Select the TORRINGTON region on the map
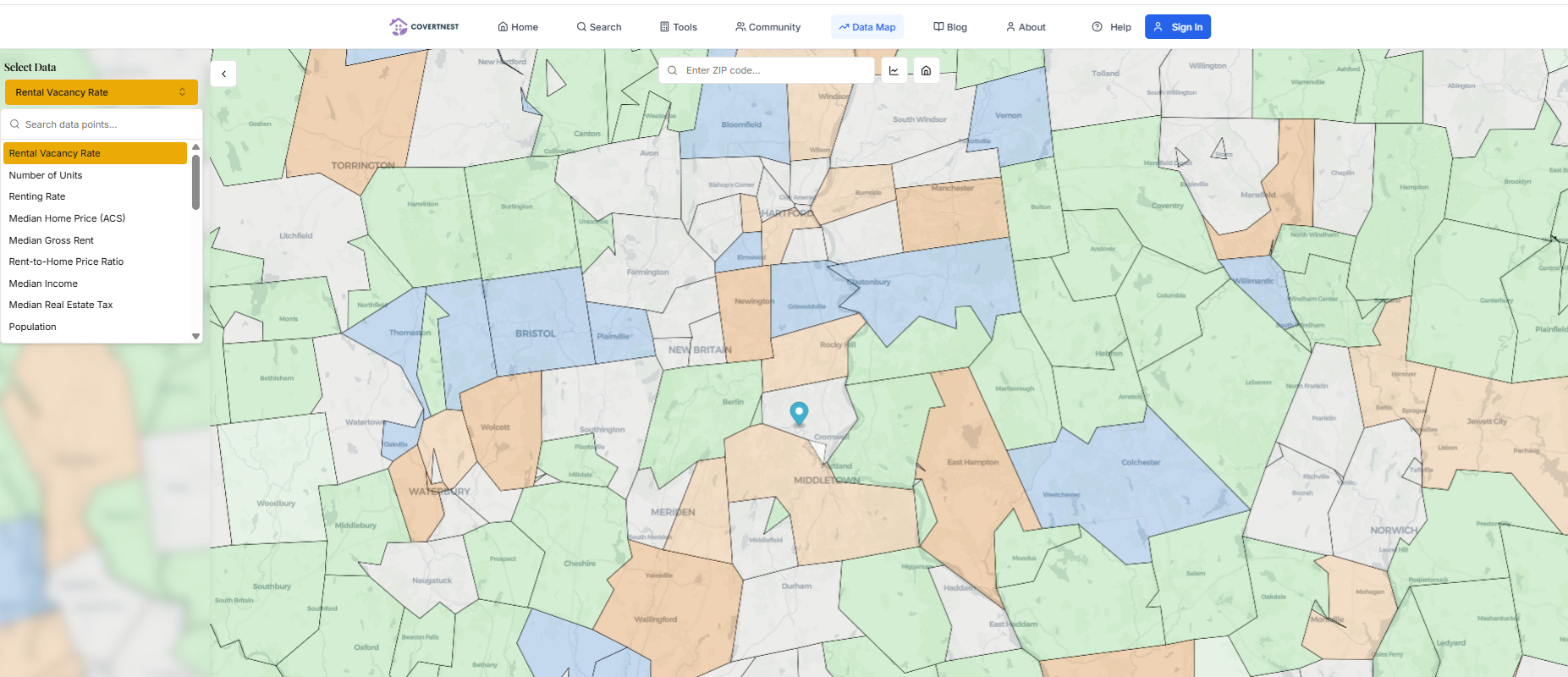The height and width of the screenshot is (677, 1568). click(x=363, y=166)
